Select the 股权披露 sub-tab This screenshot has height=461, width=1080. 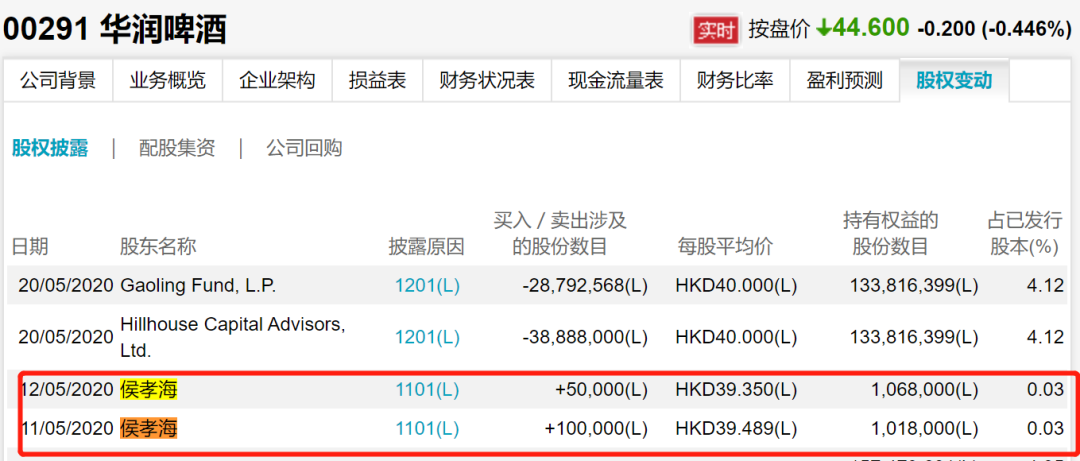click(x=50, y=147)
